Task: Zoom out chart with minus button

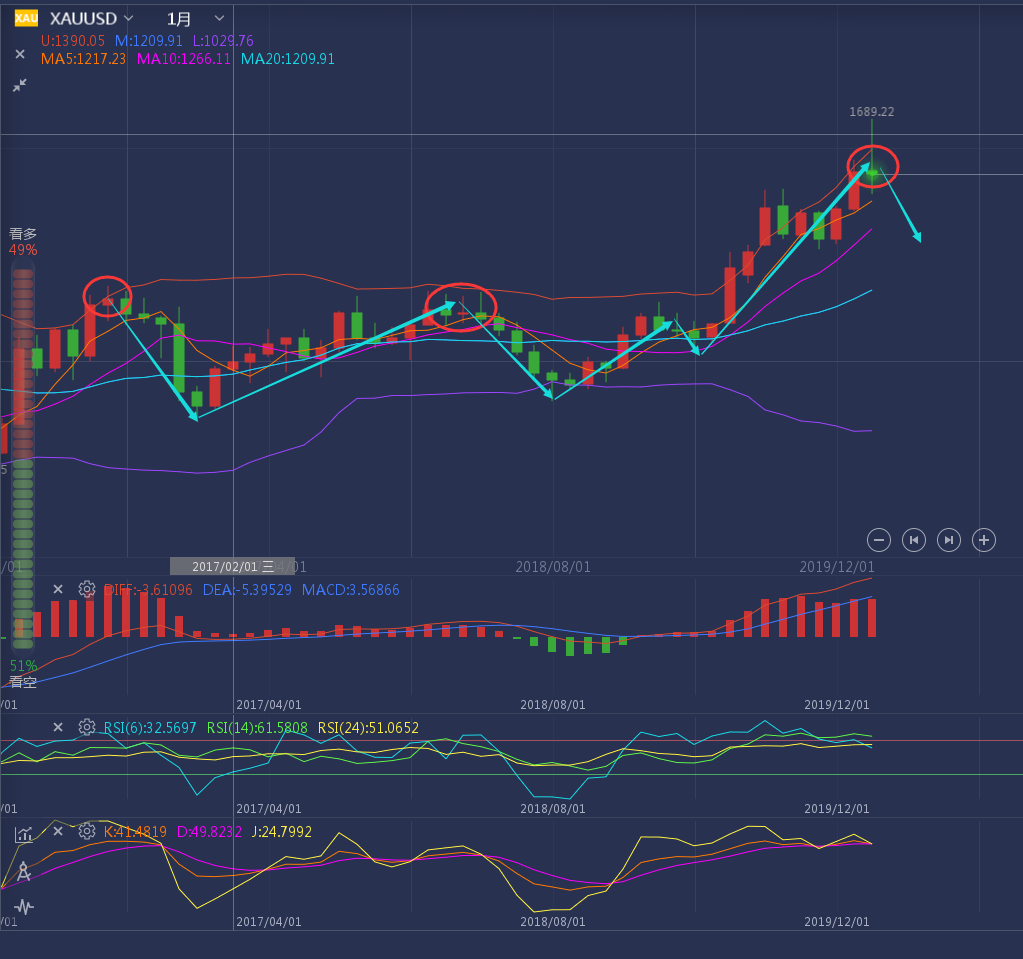Action: coord(879,540)
